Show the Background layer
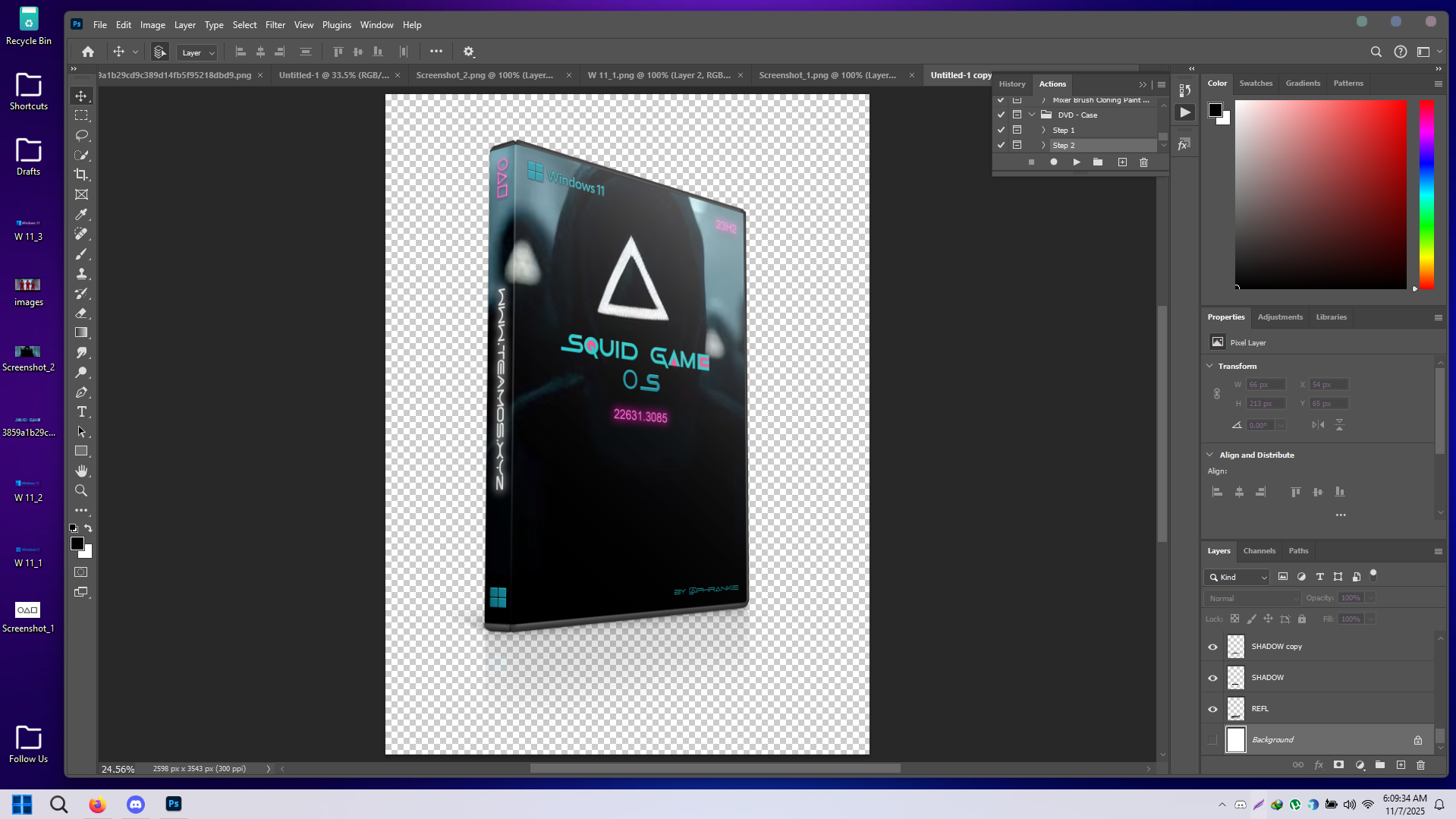The image size is (1456, 819). 1212,740
